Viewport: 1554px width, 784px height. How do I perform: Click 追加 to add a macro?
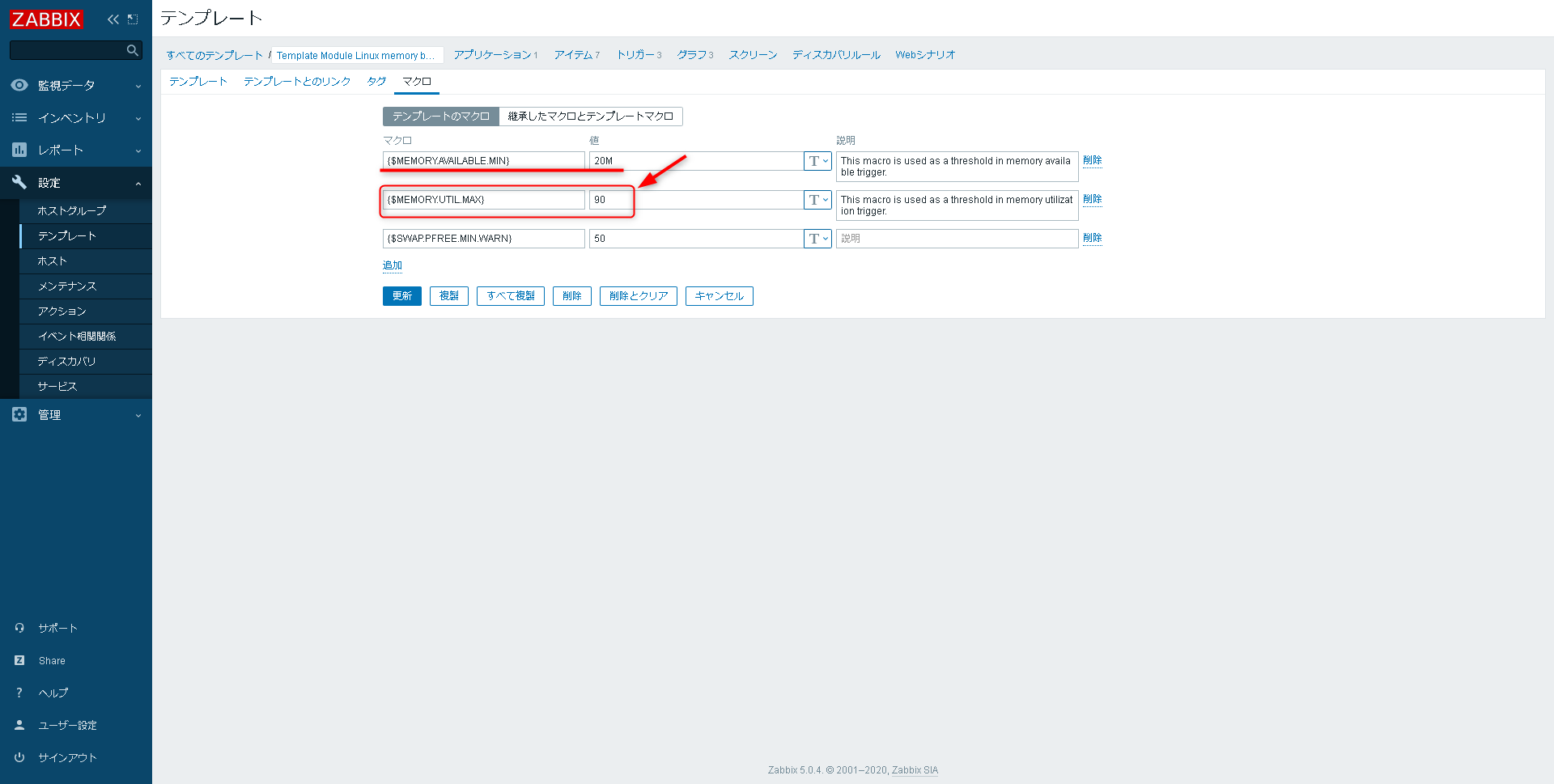point(393,265)
